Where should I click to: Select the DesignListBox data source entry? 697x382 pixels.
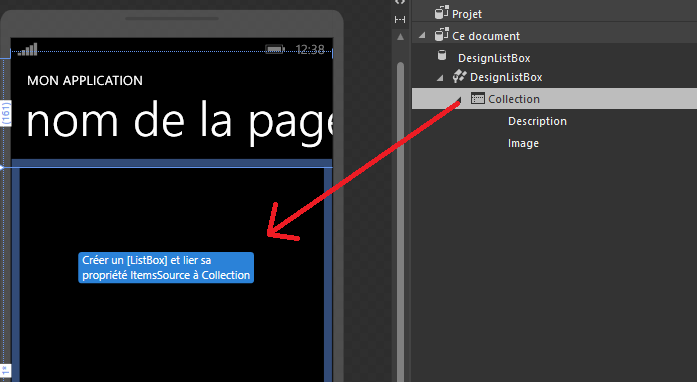(x=494, y=58)
